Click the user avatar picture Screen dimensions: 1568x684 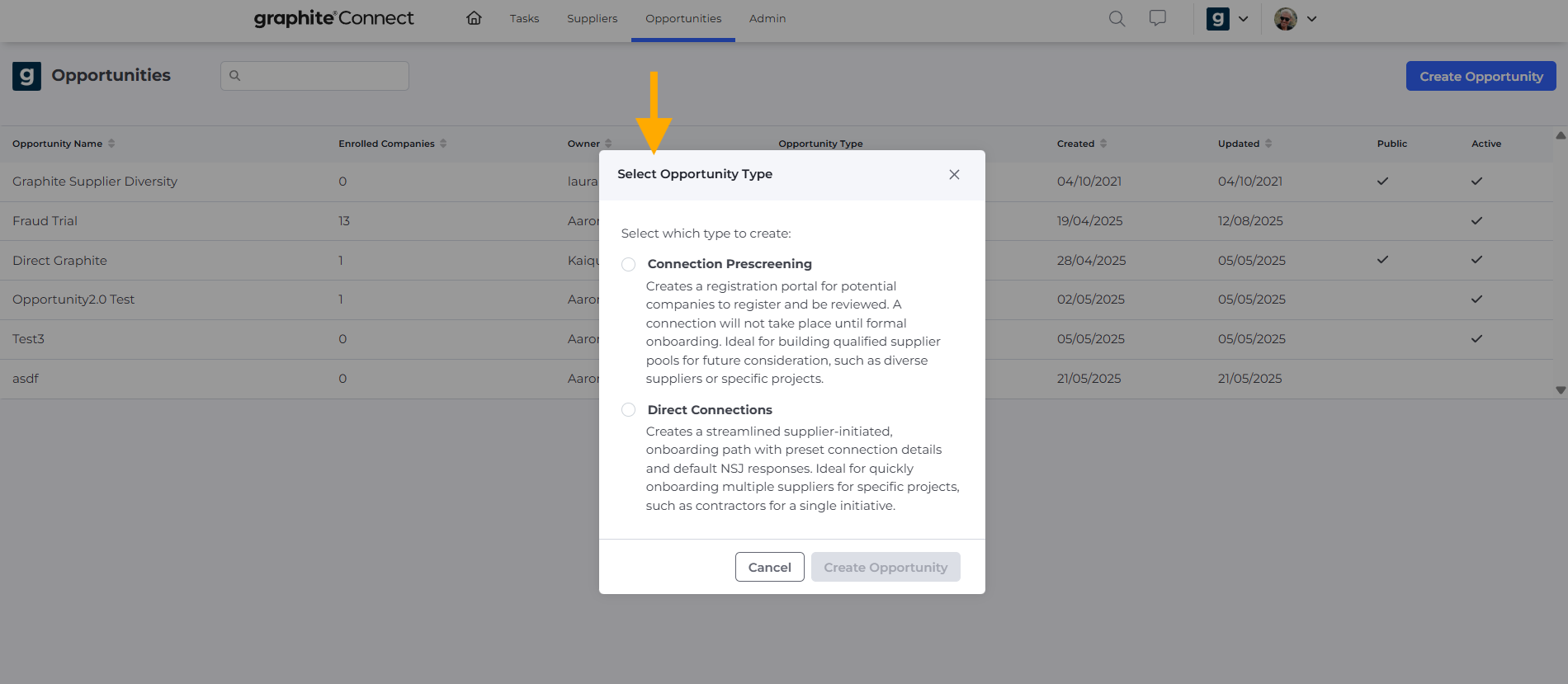(x=1285, y=18)
